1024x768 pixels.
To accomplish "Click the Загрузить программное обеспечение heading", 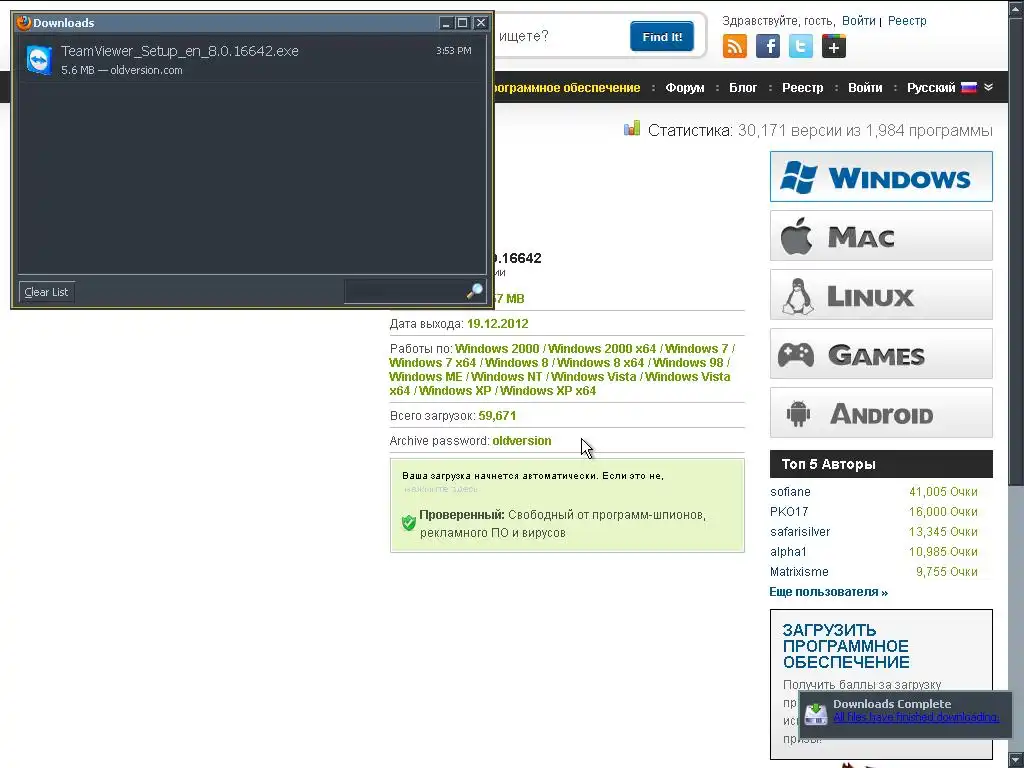I will click(x=846, y=646).
